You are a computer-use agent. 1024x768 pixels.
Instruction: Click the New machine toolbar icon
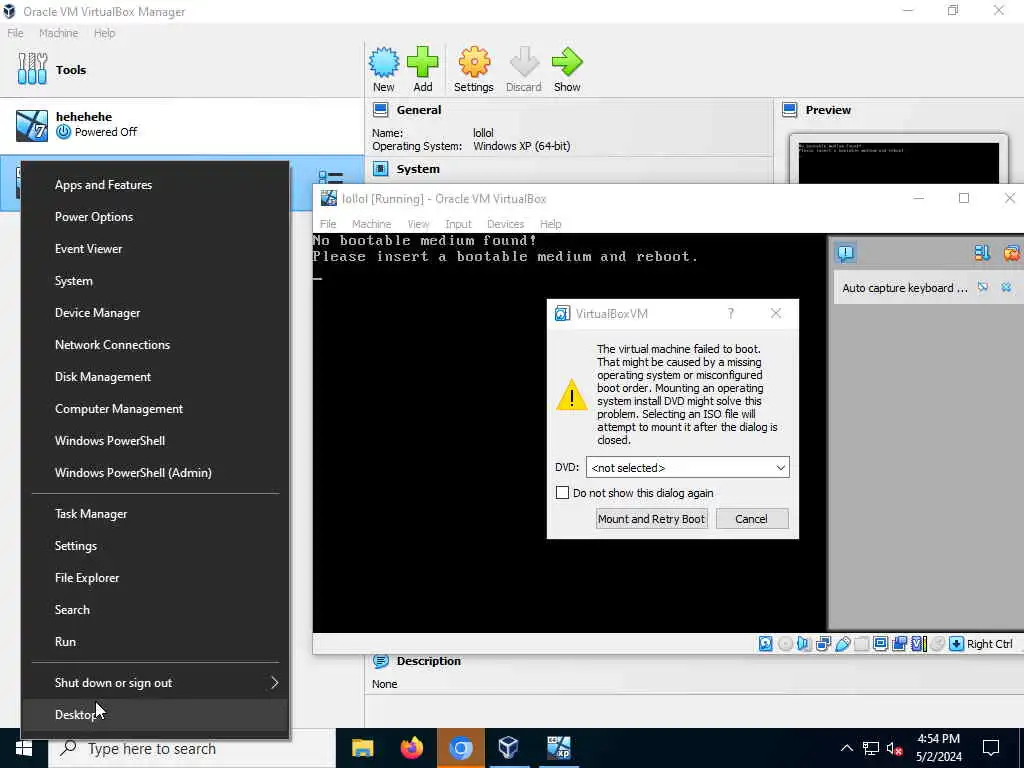click(383, 69)
